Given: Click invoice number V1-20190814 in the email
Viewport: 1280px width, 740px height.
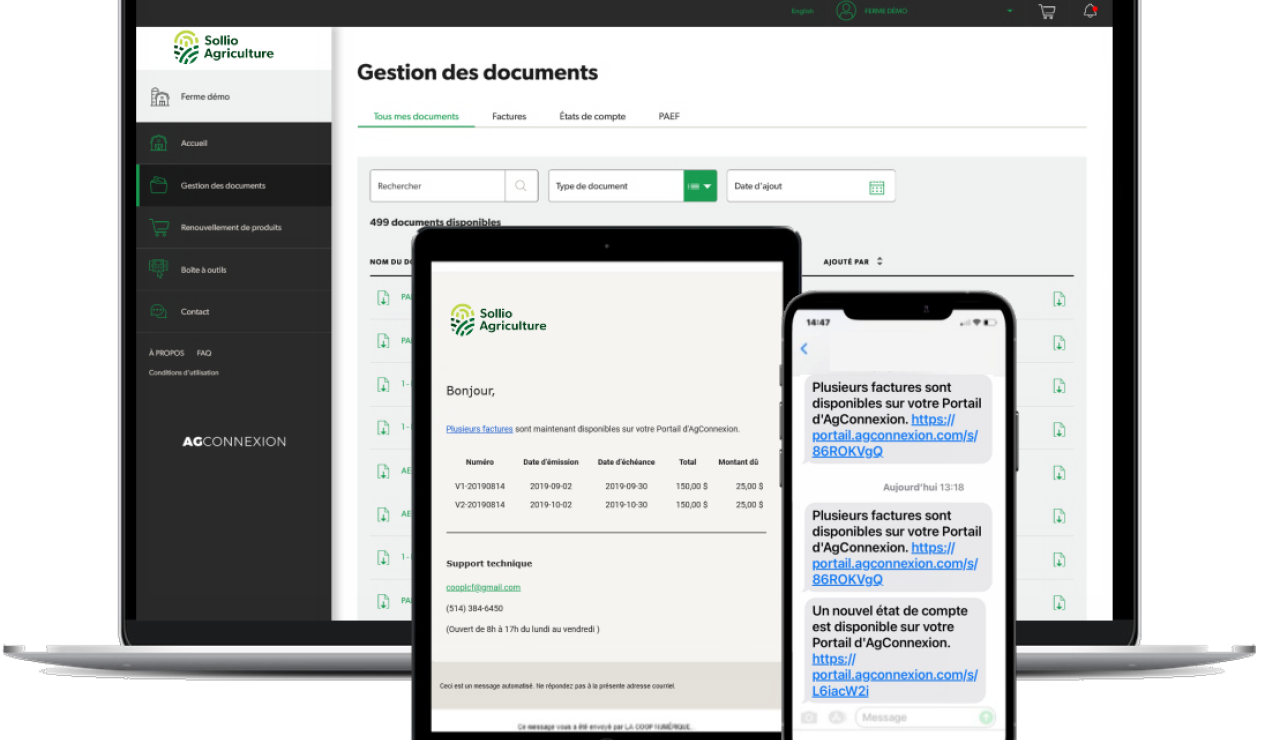Looking at the screenshot, I should click(x=480, y=486).
